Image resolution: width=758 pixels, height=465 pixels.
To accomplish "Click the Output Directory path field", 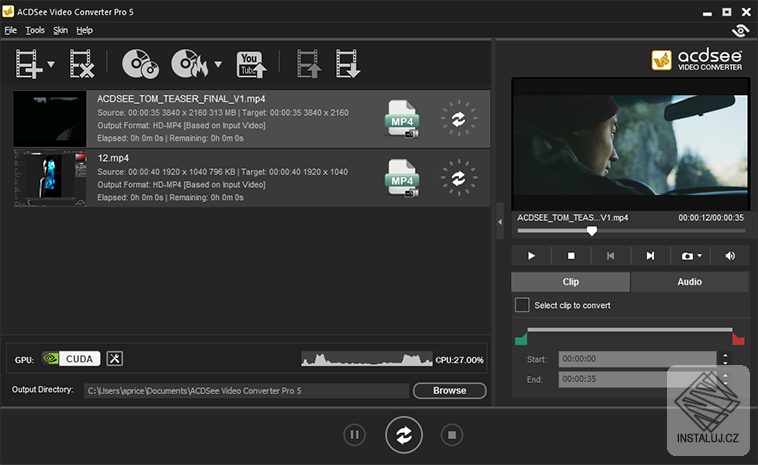I will point(247,391).
